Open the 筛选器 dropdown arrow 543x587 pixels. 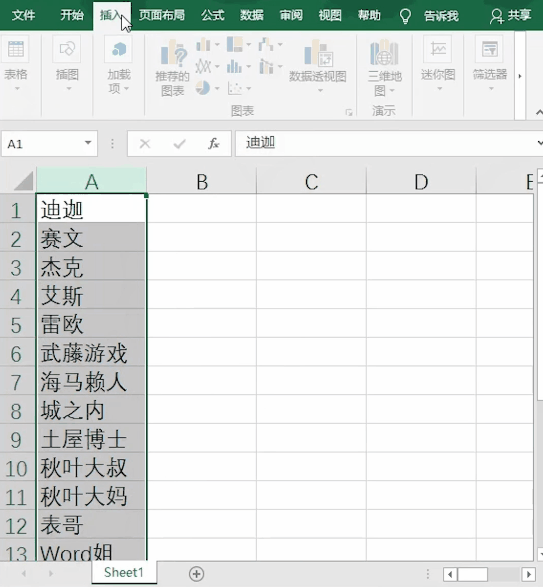click(x=491, y=89)
